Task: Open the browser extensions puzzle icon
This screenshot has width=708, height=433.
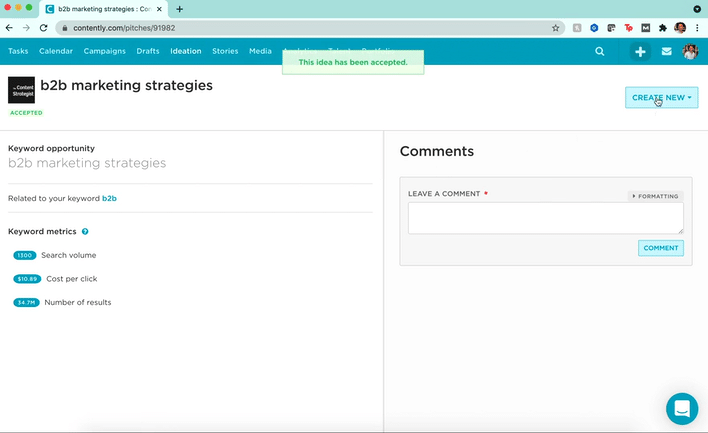Action: (662, 28)
